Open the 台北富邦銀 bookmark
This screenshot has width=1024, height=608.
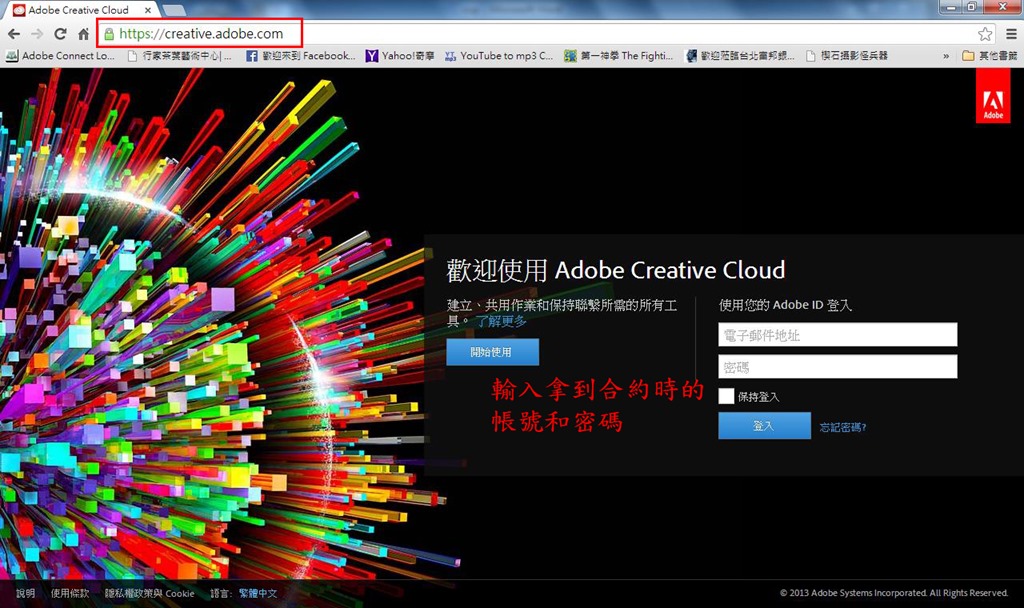click(x=740, y=56)
